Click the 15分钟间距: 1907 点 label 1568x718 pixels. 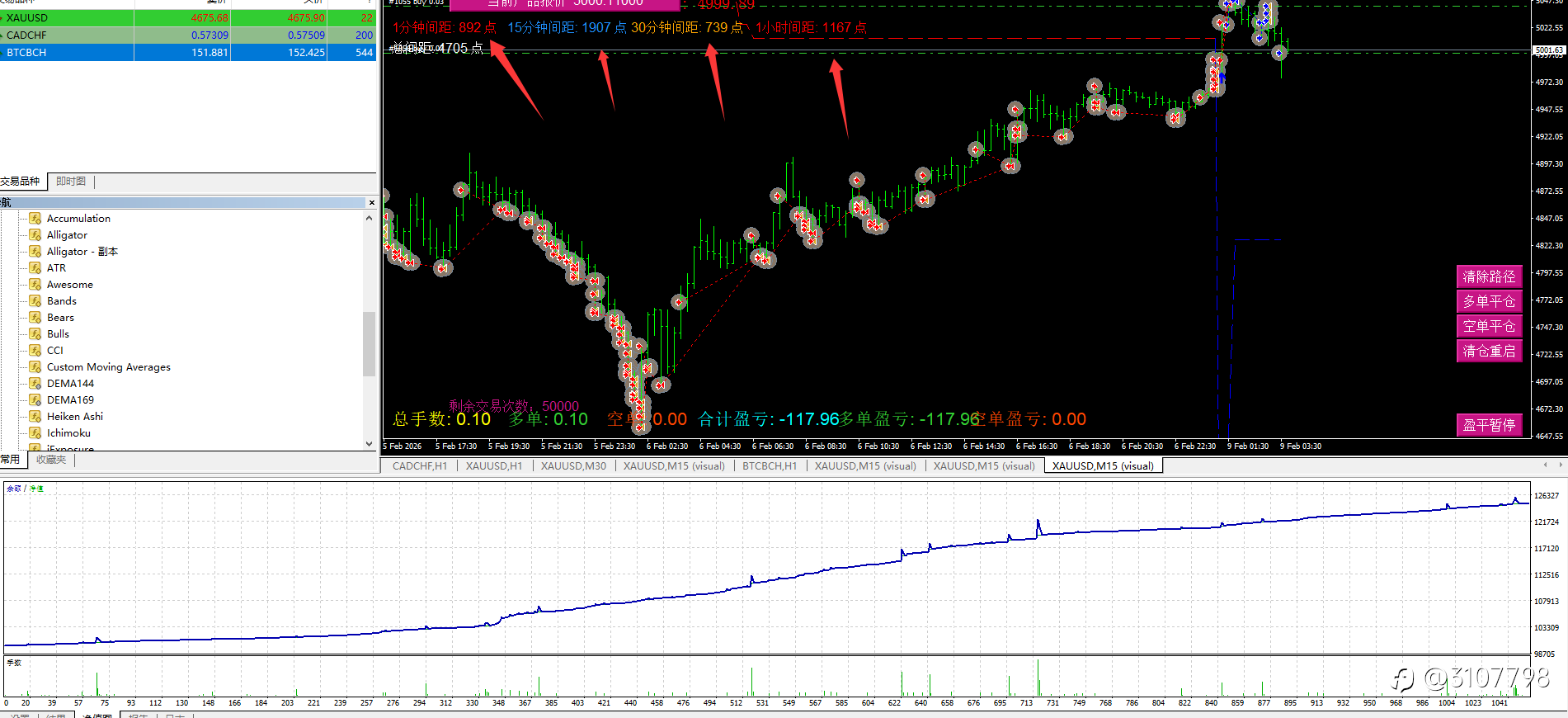pos(567,27)
